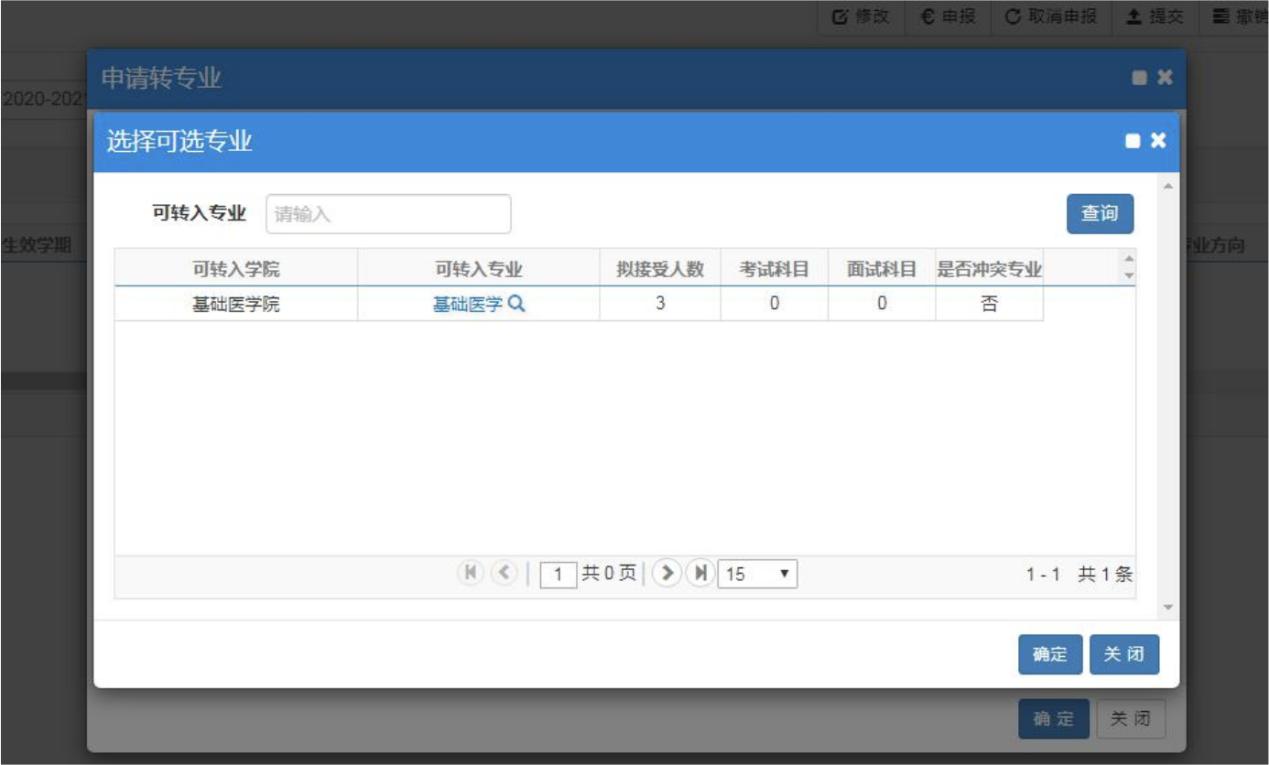Click magnifier icon beside 基础医学

coord(517,304)
